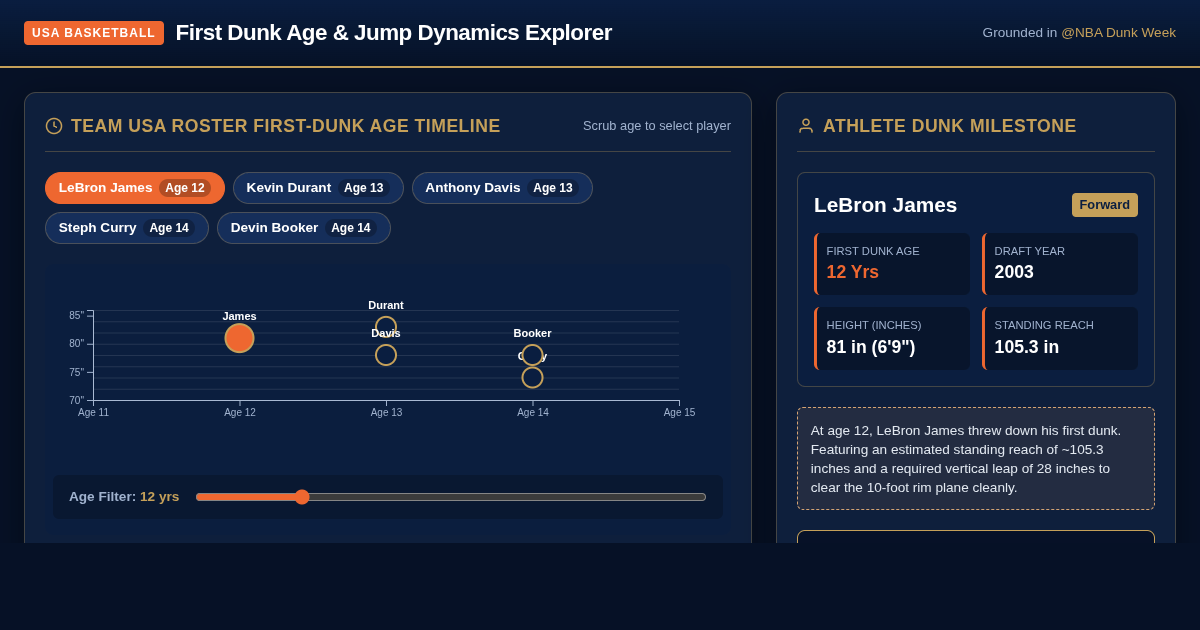
Task: Select the Steph Curry chip
Action: [x=127, y=228]
